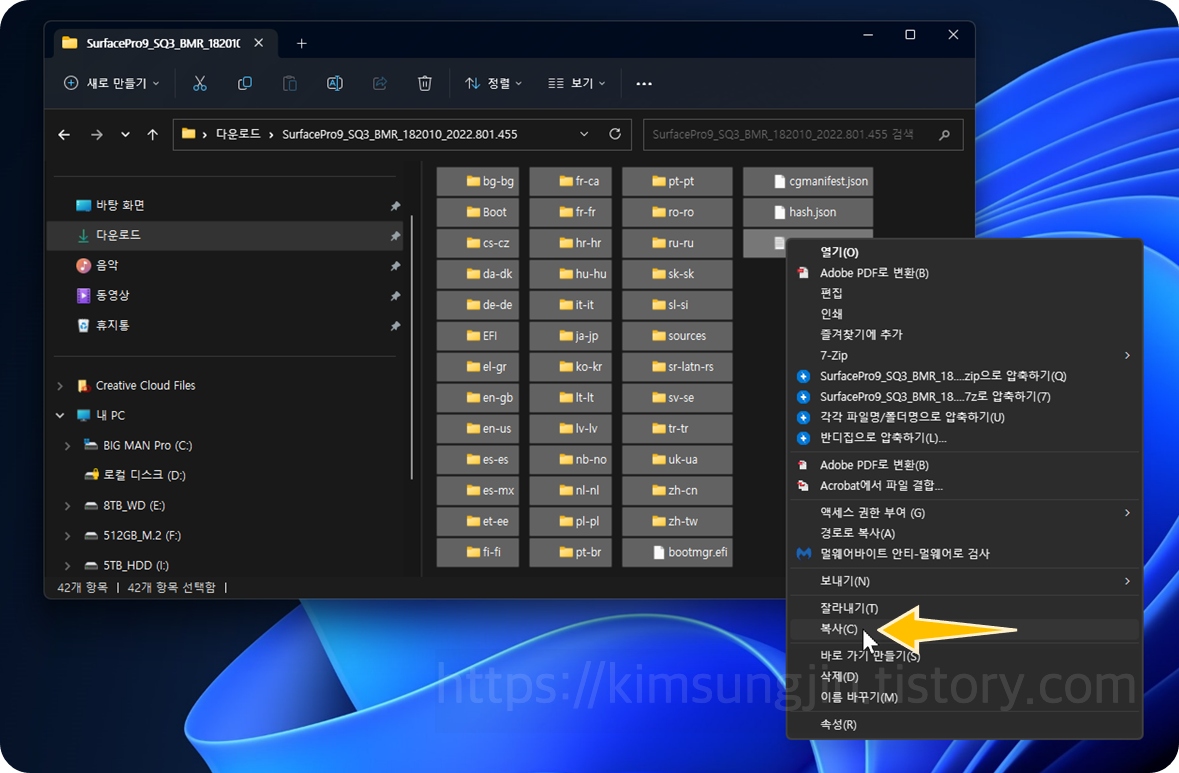The width and height of the screenshot is (1179, 773).
Task: Click the pin icon beside 휴지통
Action: [395, 326]
